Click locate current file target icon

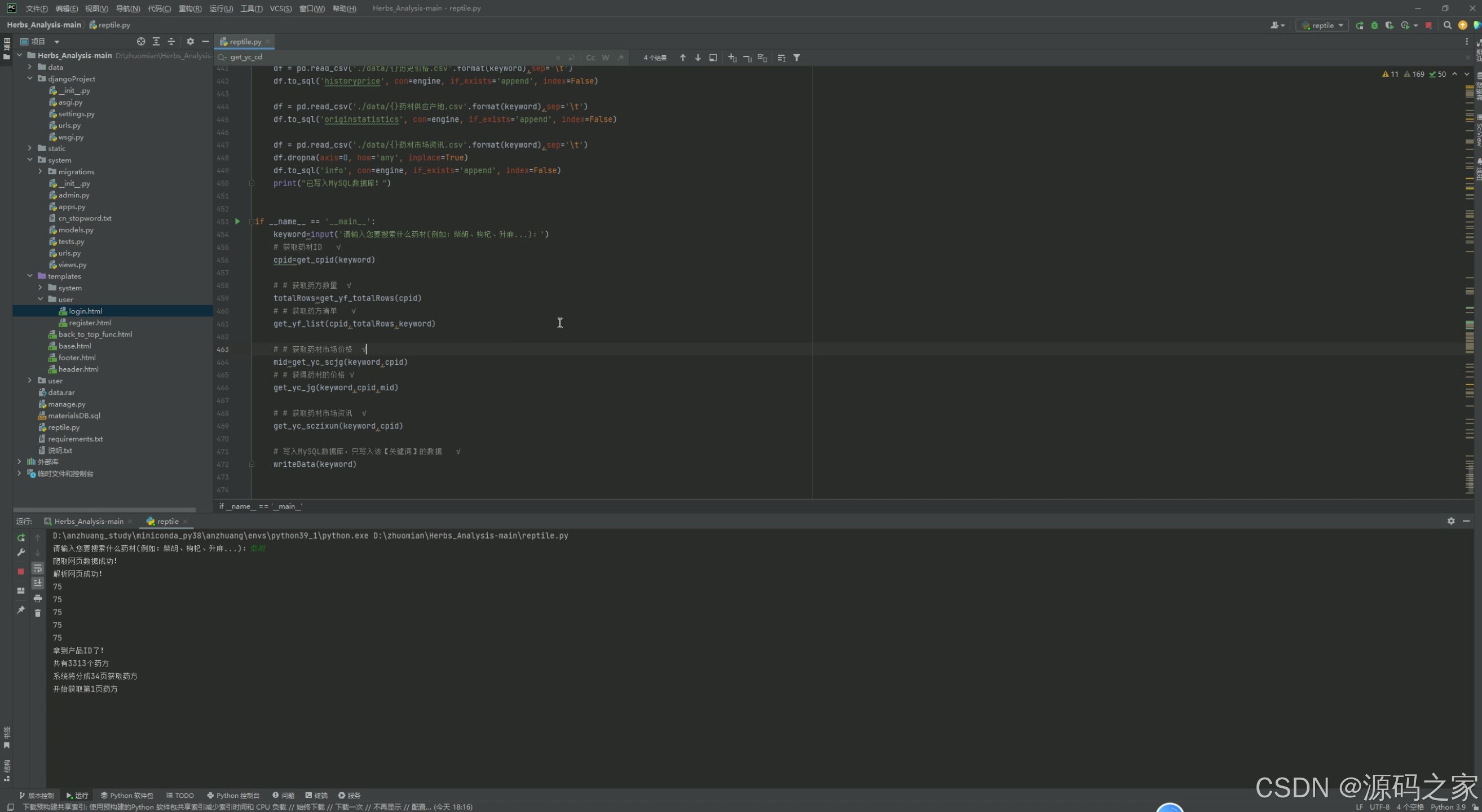[x=141, y=41]
